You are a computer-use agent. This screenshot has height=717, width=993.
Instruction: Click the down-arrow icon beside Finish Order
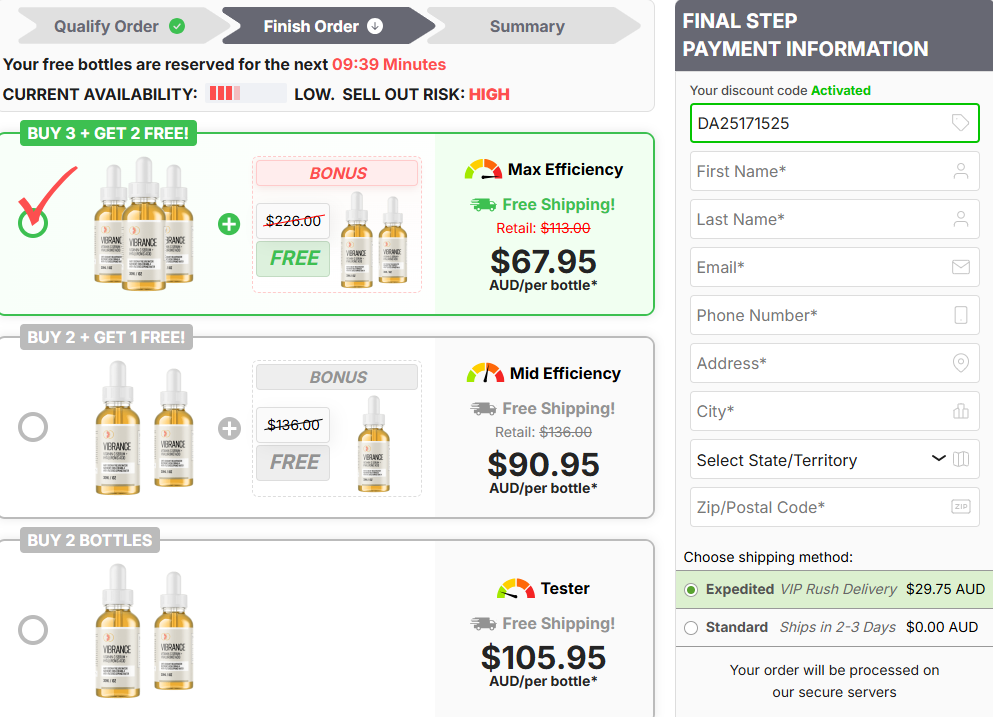point(376,26)
